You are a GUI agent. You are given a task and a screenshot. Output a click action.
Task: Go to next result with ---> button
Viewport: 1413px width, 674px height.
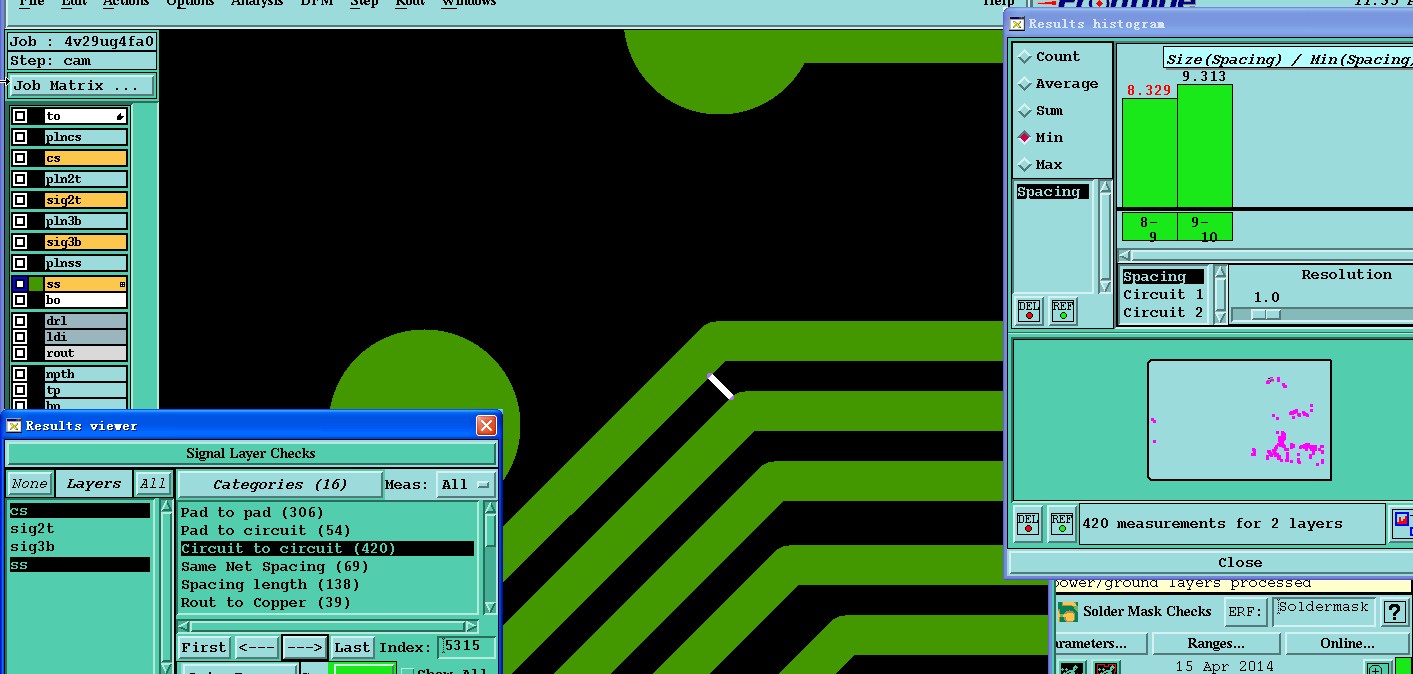[304, 648]
